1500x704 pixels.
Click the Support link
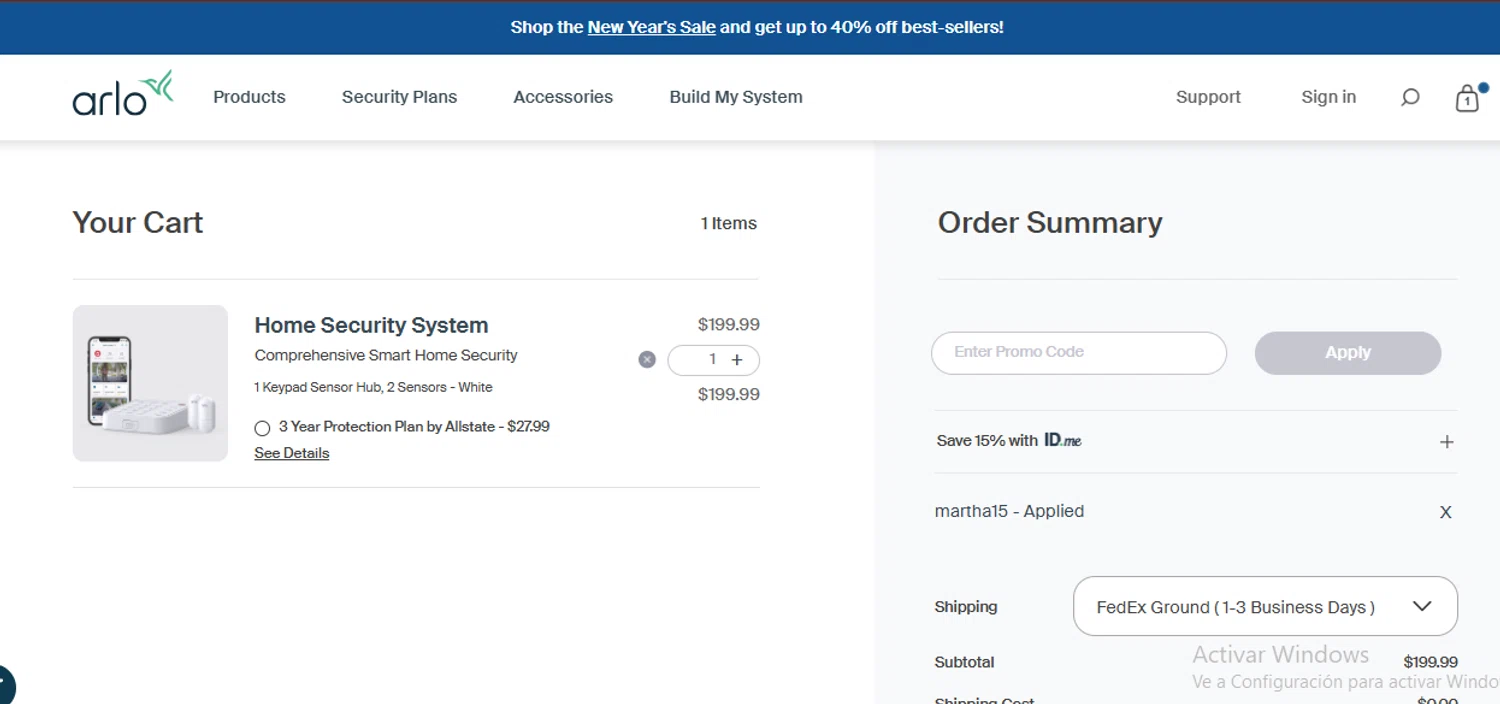click(1208, 97)
